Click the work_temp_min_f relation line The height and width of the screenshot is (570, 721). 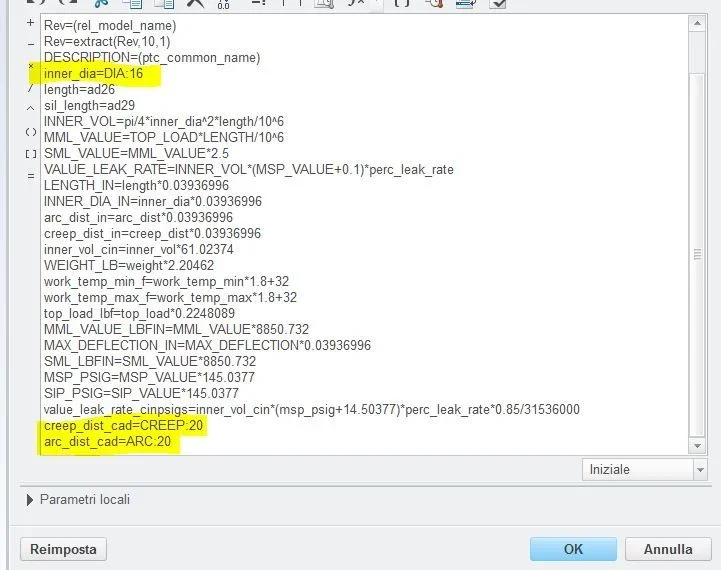(x=166, y=281)
